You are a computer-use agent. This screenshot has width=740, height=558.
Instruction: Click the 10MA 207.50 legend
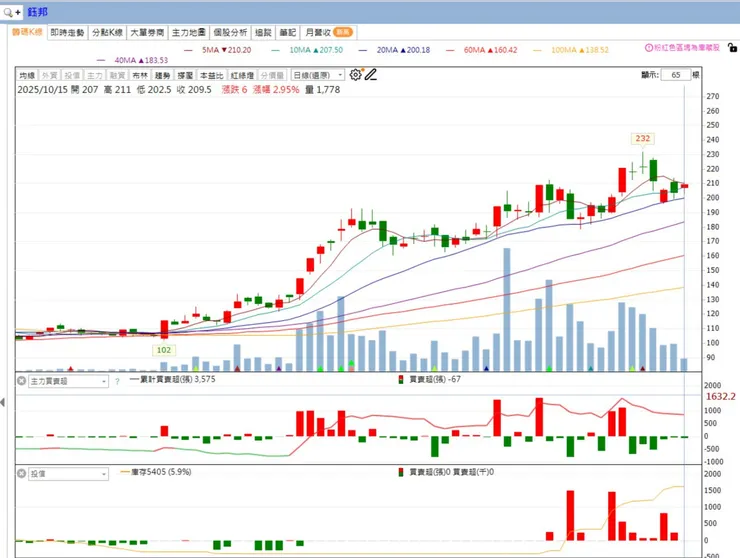click(307, 50)
